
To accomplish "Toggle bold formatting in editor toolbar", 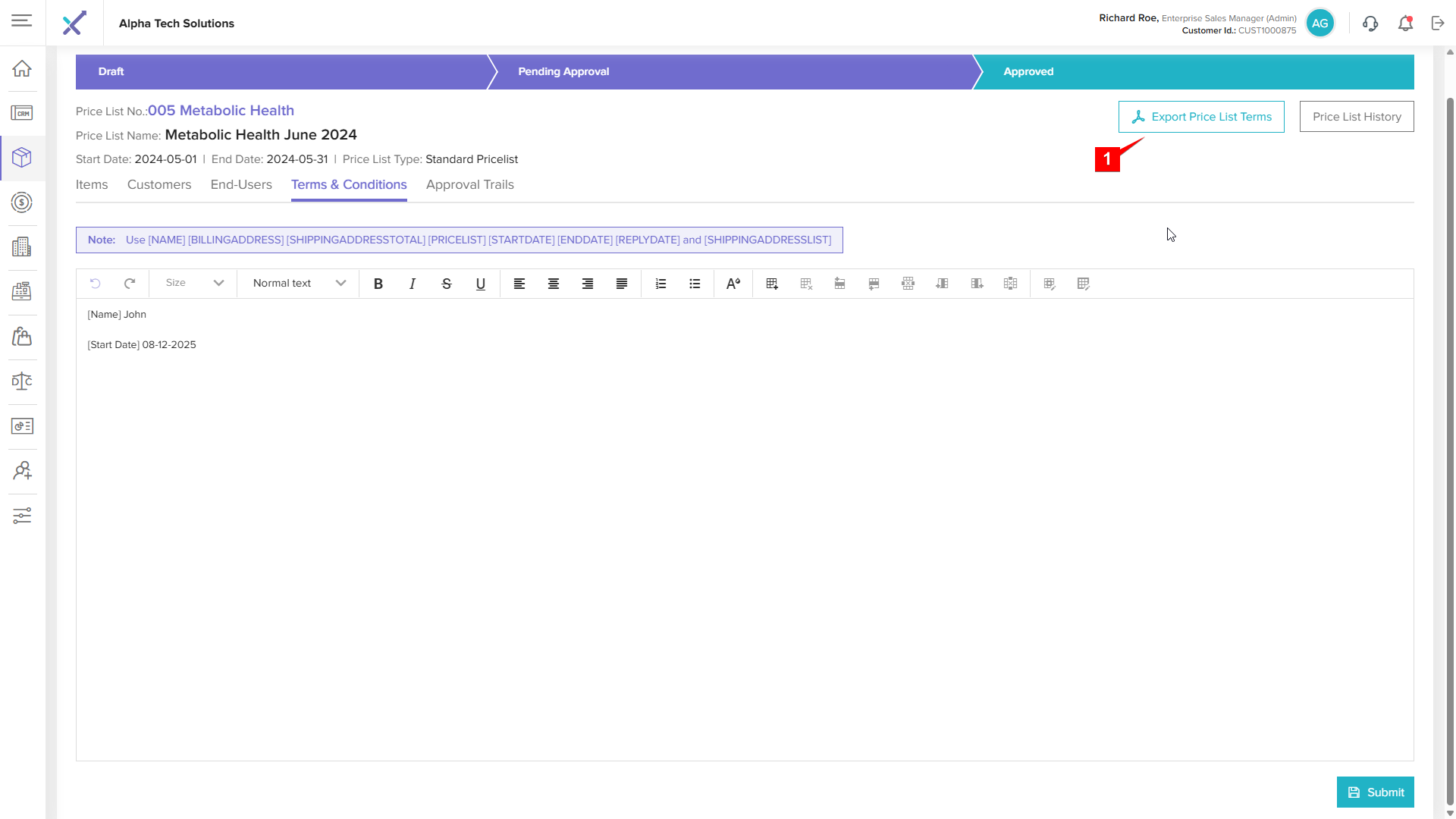I will pos(378,284).
